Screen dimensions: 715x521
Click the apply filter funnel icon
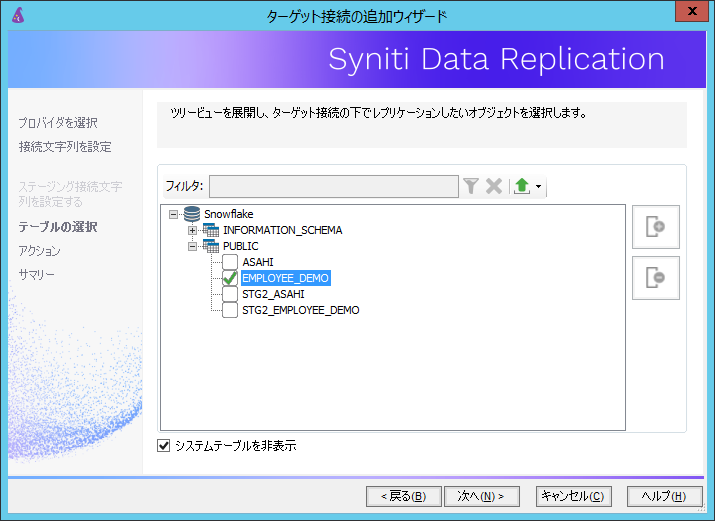pos(471,186)
